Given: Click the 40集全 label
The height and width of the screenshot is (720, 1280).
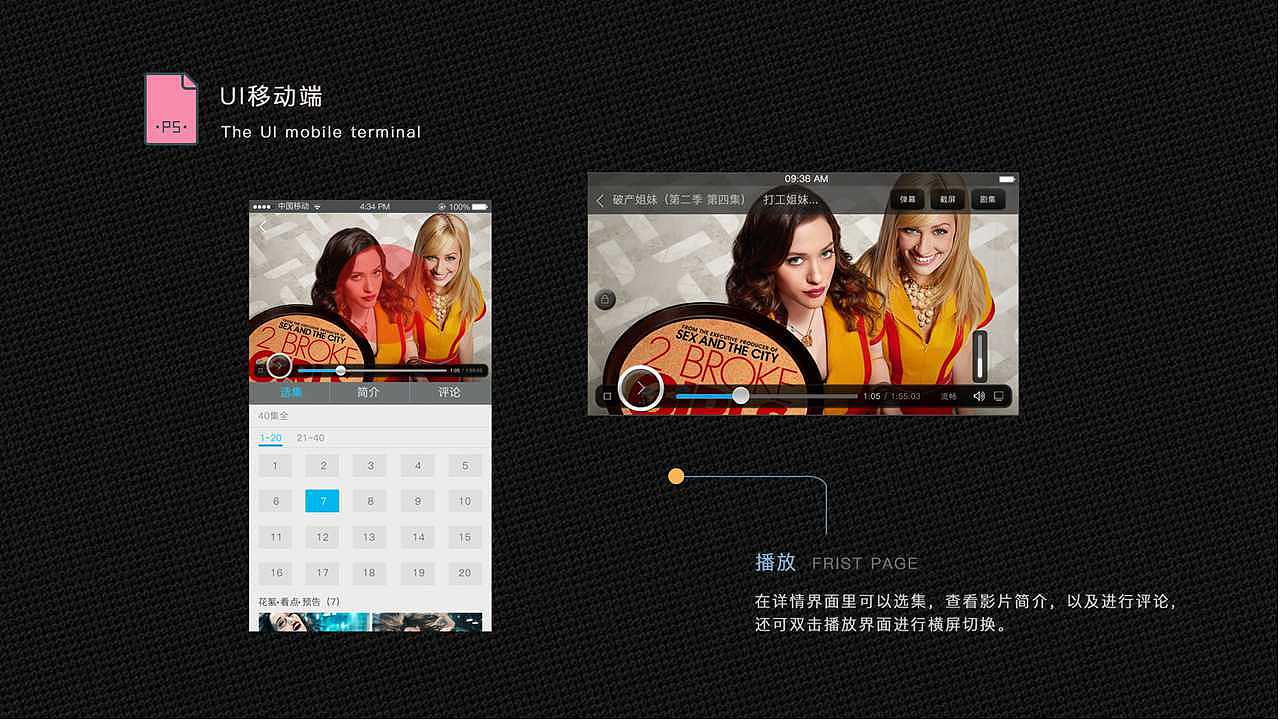Looking at the screenshot, I should 272,416.
